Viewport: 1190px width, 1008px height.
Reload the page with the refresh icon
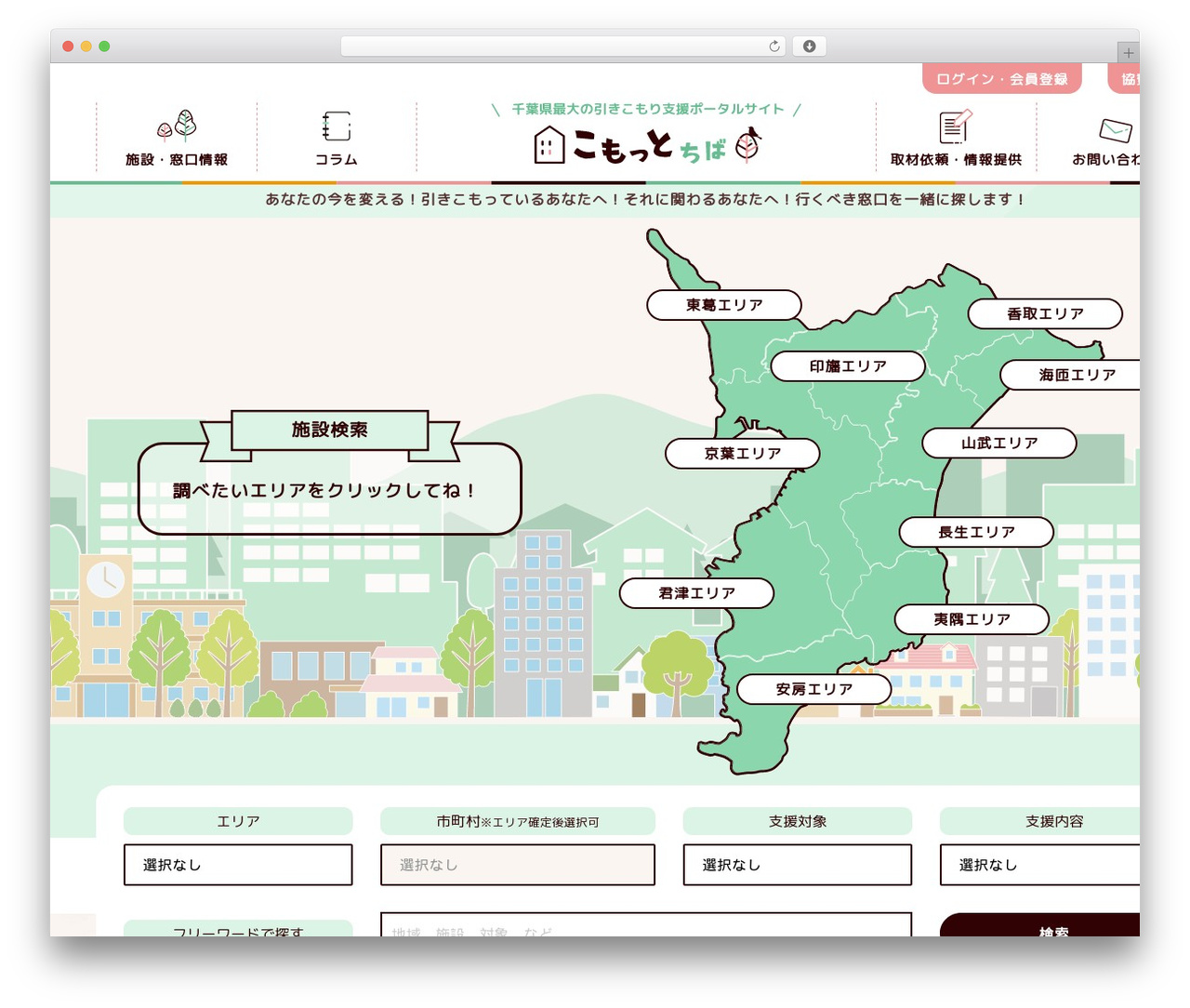point(774,46)
